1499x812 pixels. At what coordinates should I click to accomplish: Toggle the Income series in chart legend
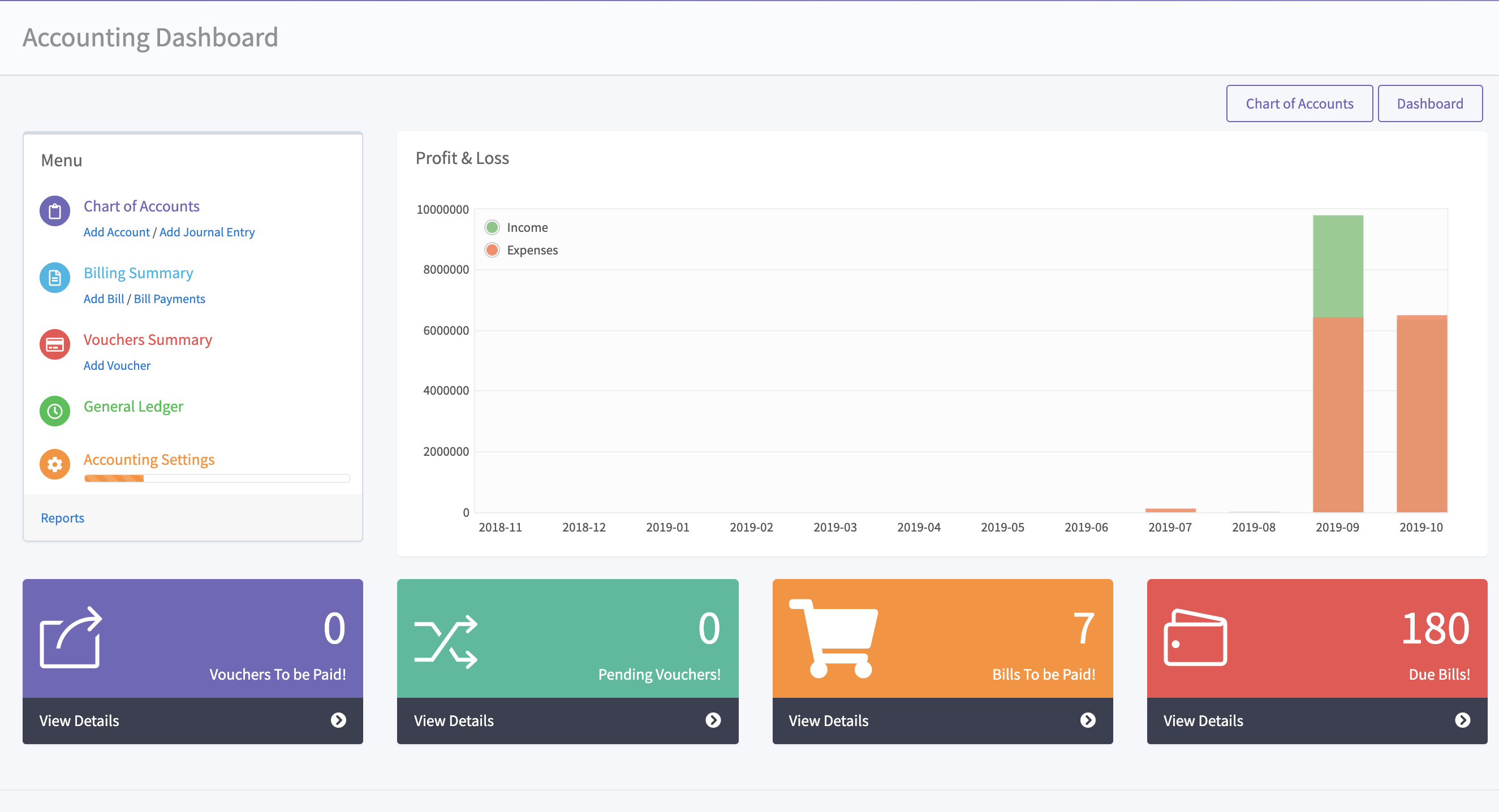click(516, 227)
